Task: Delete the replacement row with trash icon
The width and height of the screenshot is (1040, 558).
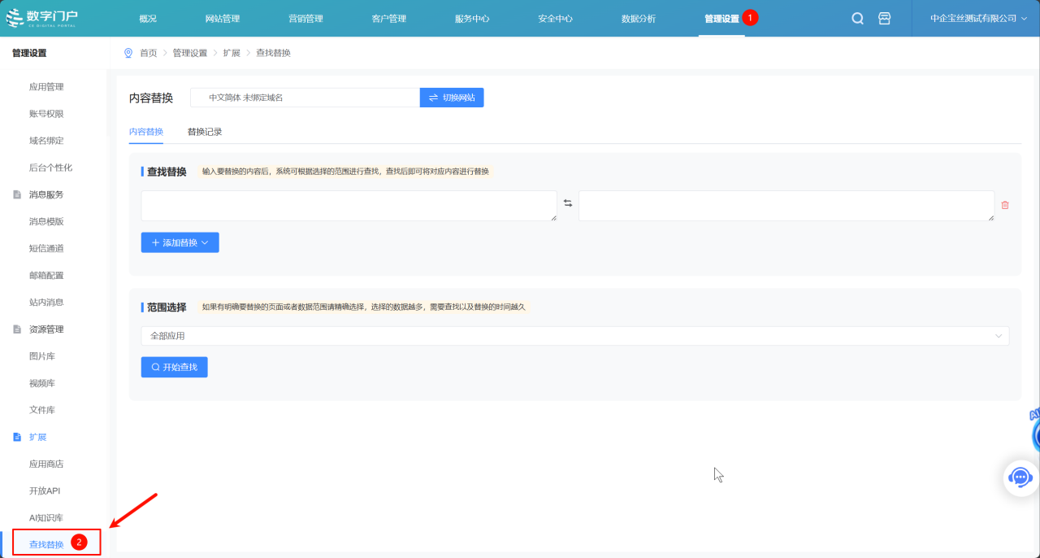Action: 1005,205
